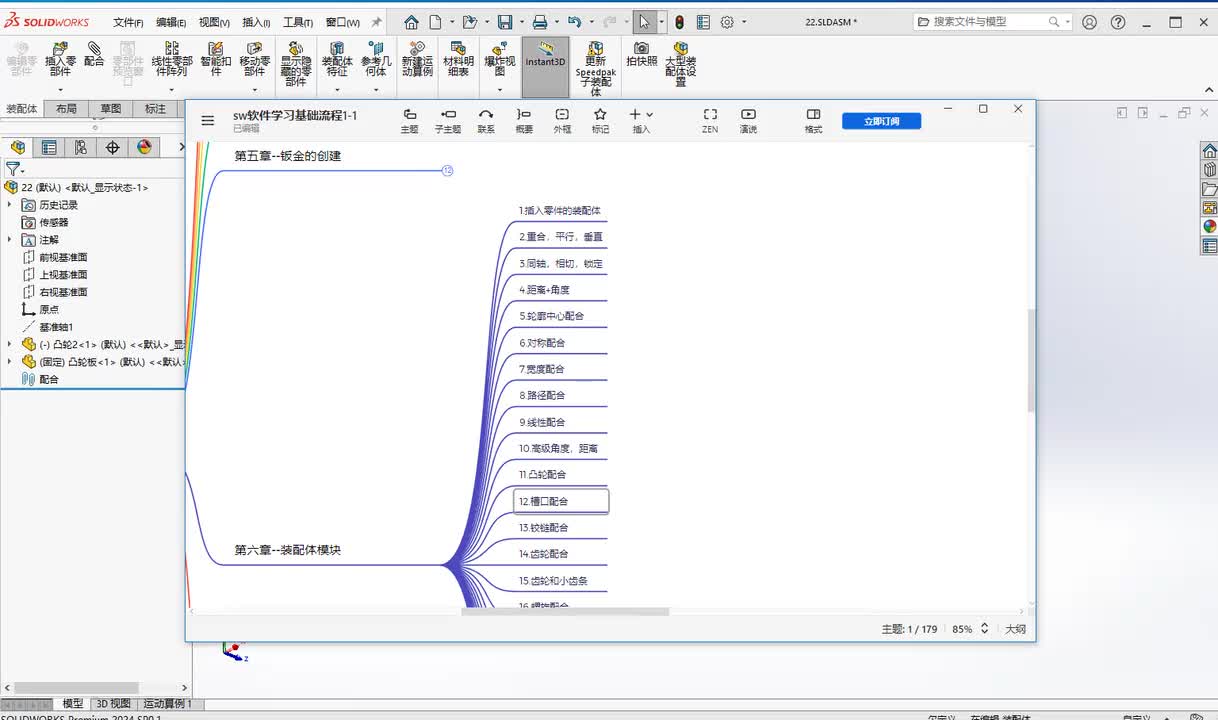
Task: Expand the 凸轮板<1> component node
Action: [x=10, y=362]
